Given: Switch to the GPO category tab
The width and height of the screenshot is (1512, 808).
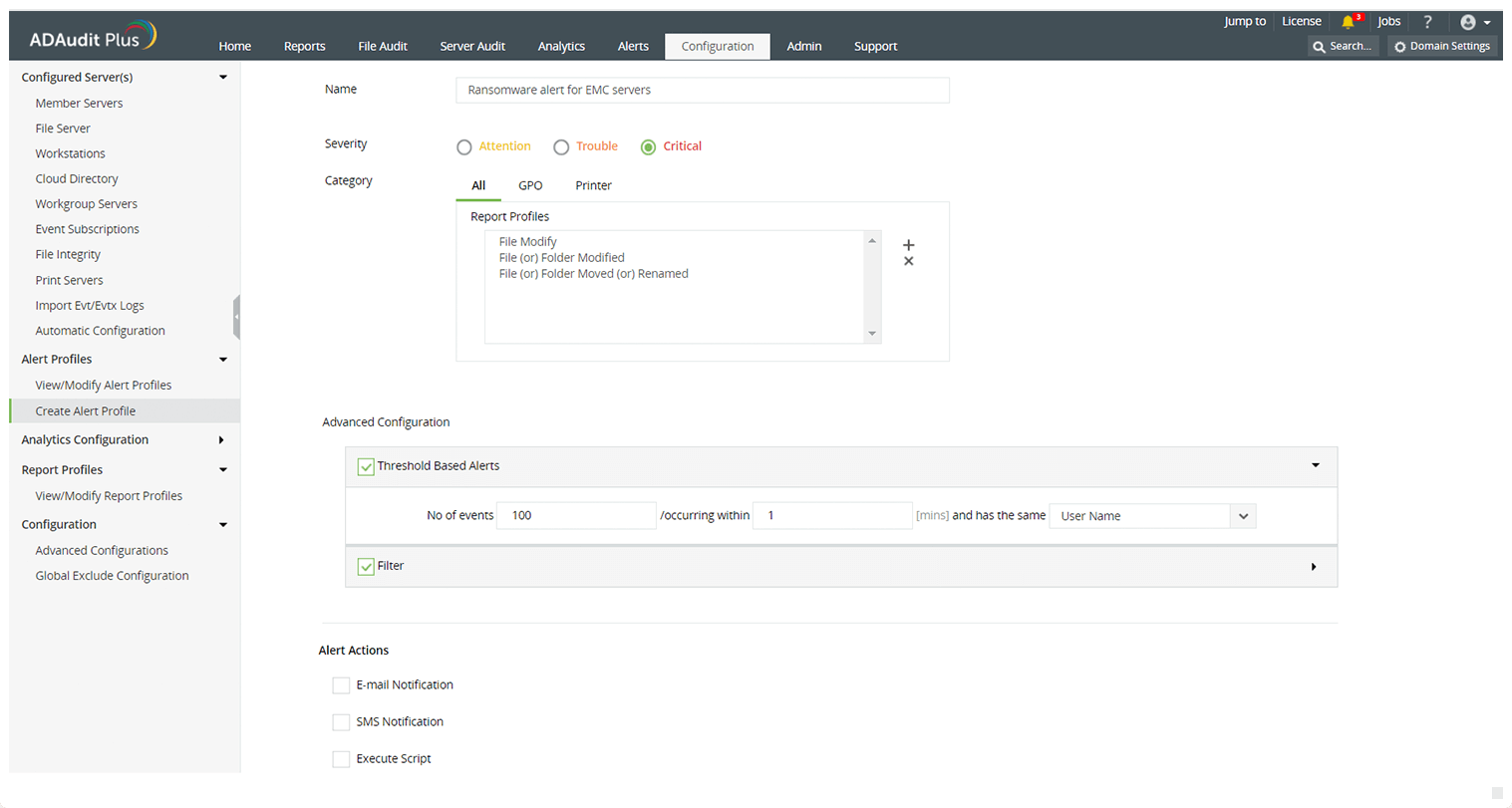Looking at the screenshot, I should (x=530, y=185).
